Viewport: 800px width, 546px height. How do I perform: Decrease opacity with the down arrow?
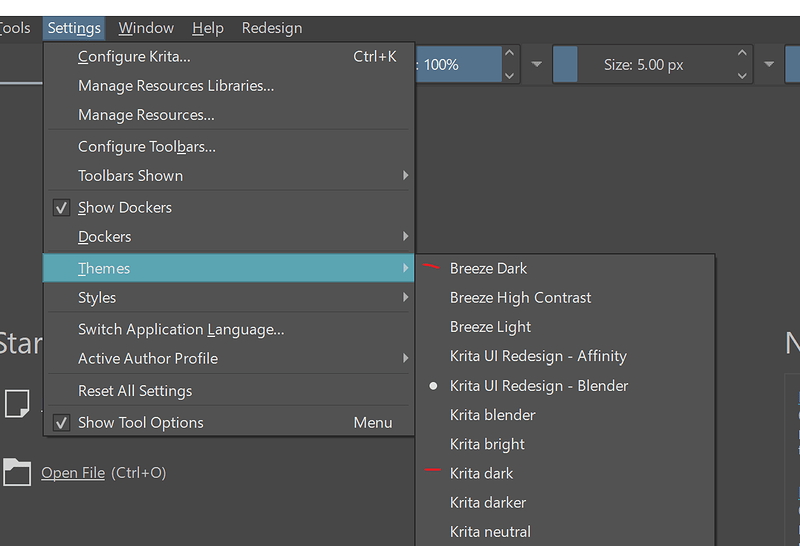(509, 75)
